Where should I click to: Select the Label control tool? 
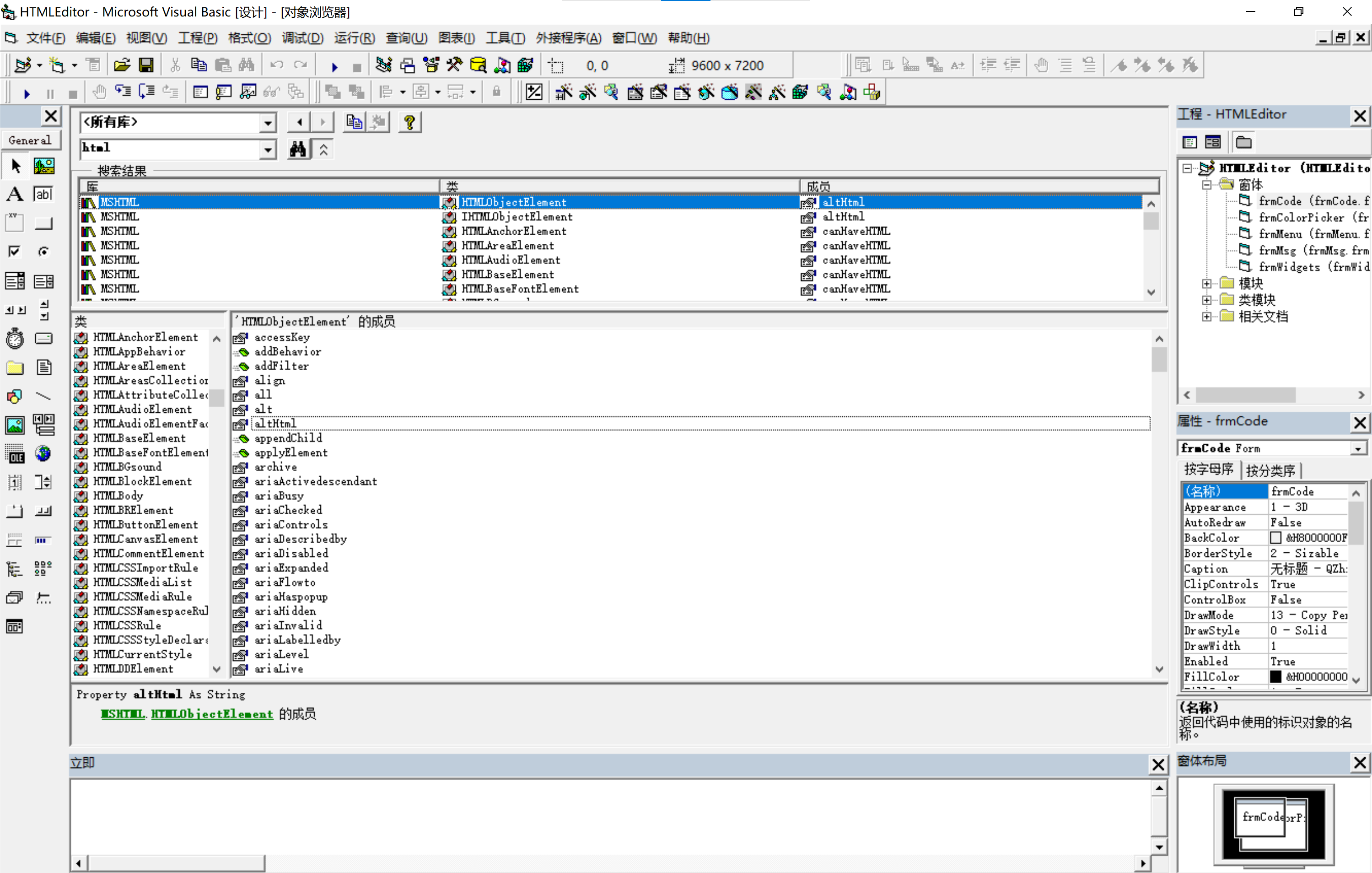click(x=16, y=194)
